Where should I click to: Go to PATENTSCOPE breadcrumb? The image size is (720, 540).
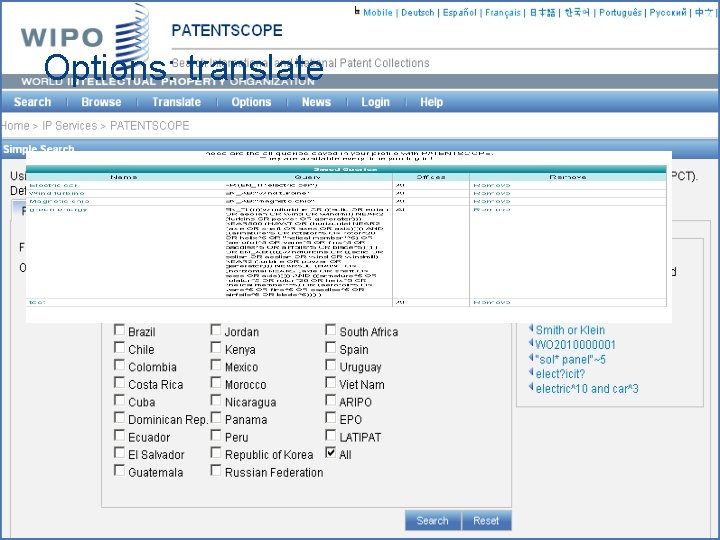[x=150, y=126]
